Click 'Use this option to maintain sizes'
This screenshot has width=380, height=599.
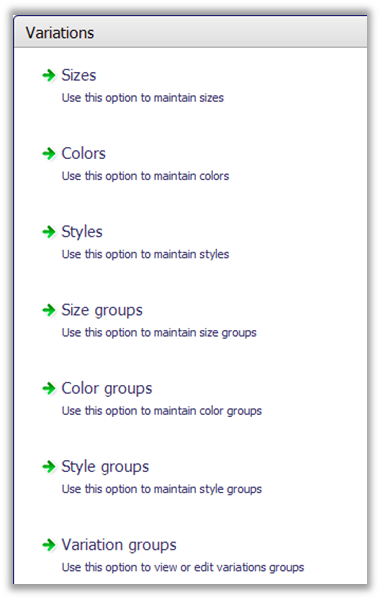pos(143,98)
